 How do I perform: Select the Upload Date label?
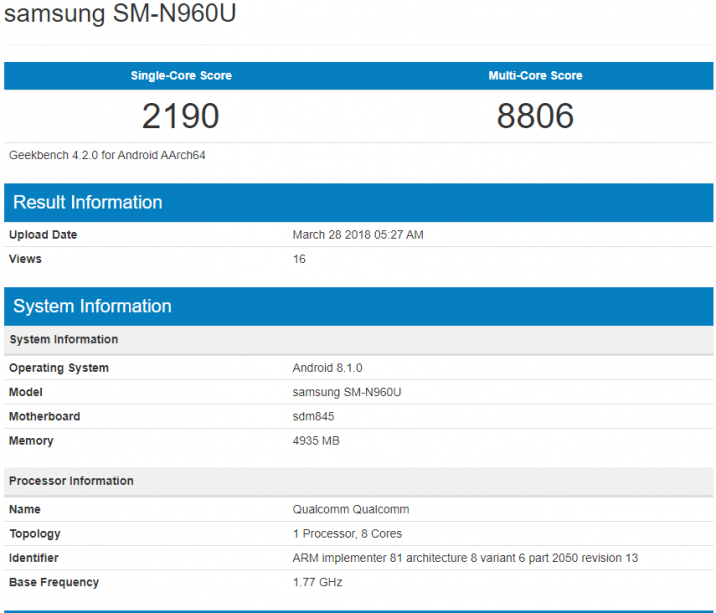click(x=43, y=235)
